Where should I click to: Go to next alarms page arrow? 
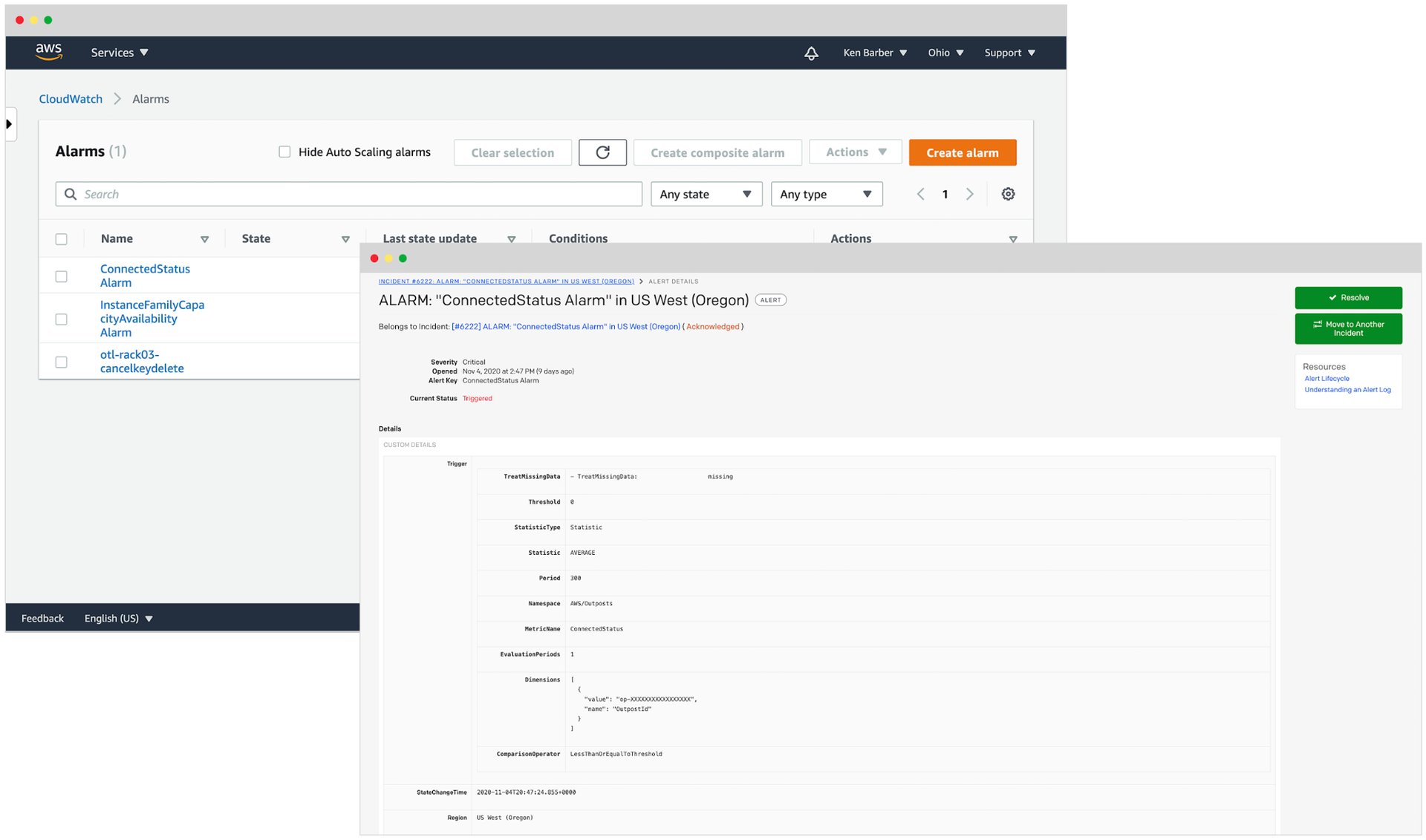click(969, 194)
